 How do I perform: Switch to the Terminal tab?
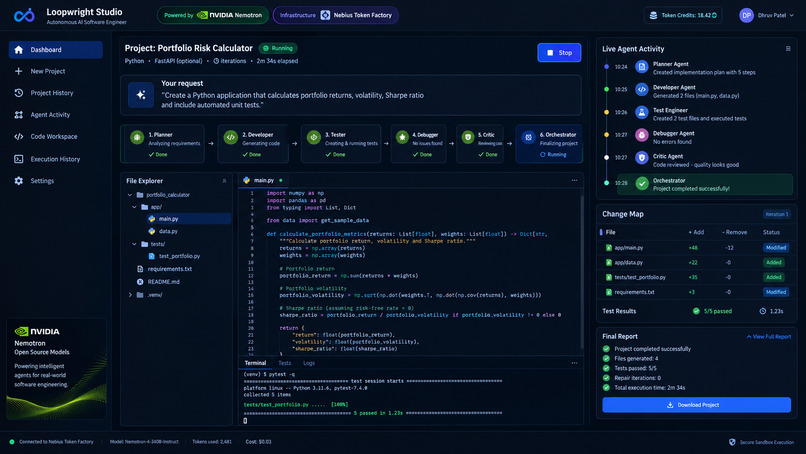pyautogui.click(x=255, y=363)
